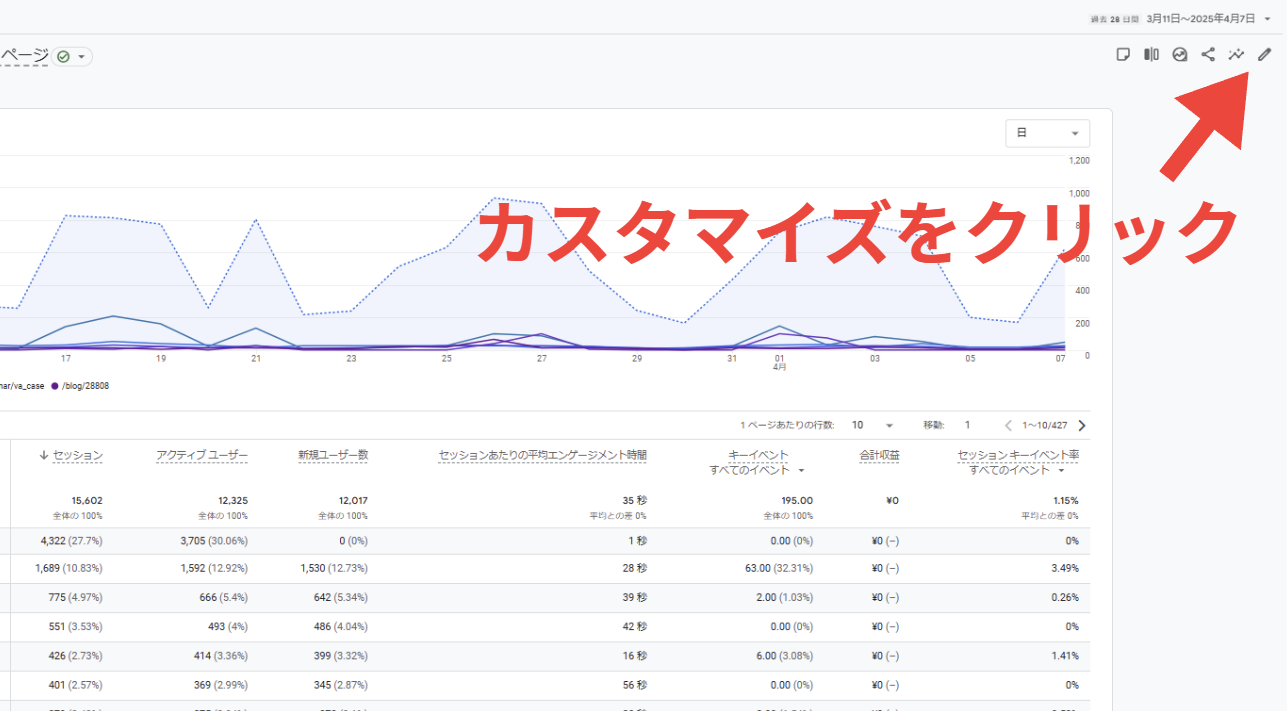Viewport: 1287px width, 711px height.
Task: Click the green check status badge
Action: (72, 57)
